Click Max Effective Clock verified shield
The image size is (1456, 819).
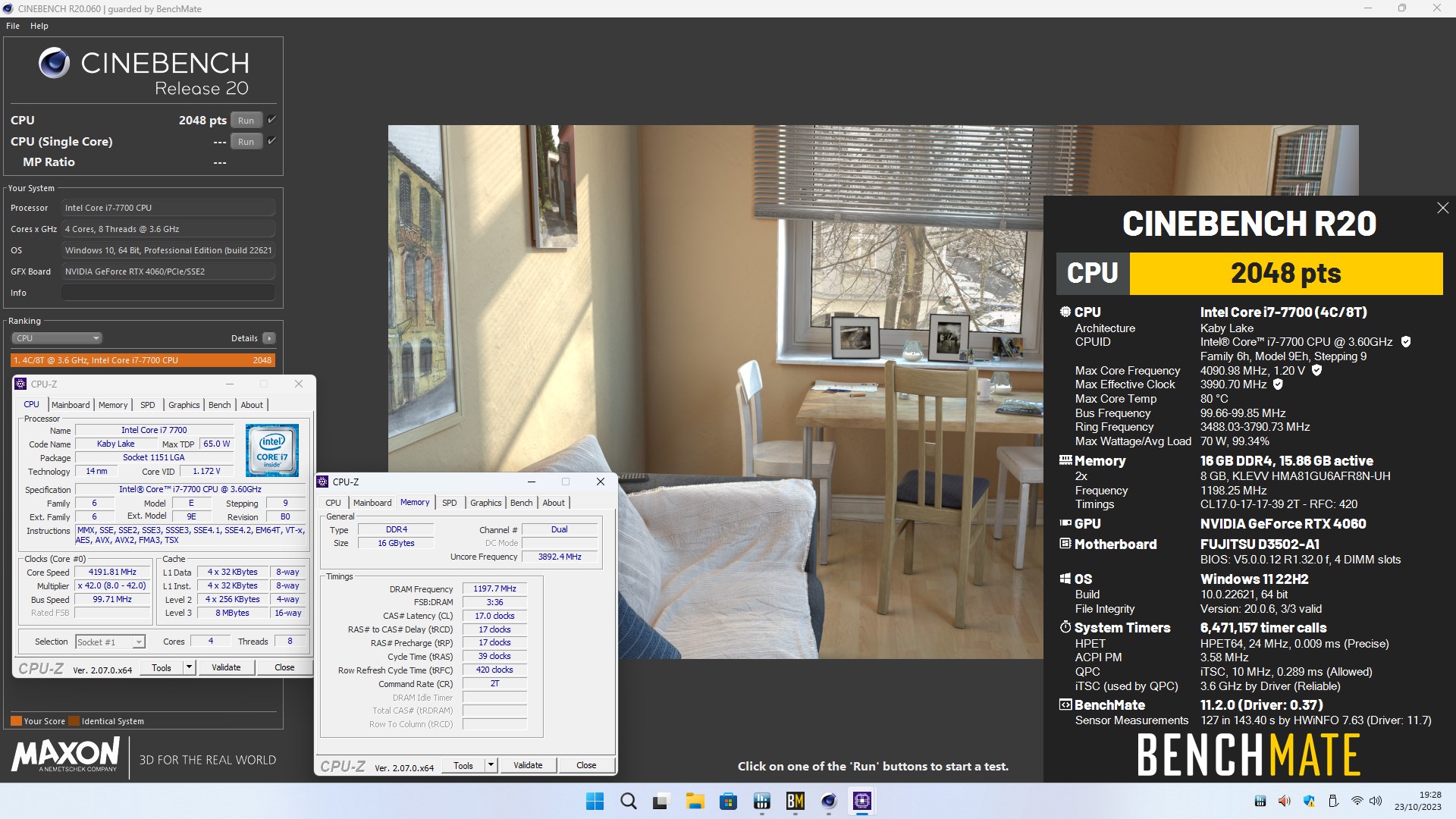tap(1278, 384)
